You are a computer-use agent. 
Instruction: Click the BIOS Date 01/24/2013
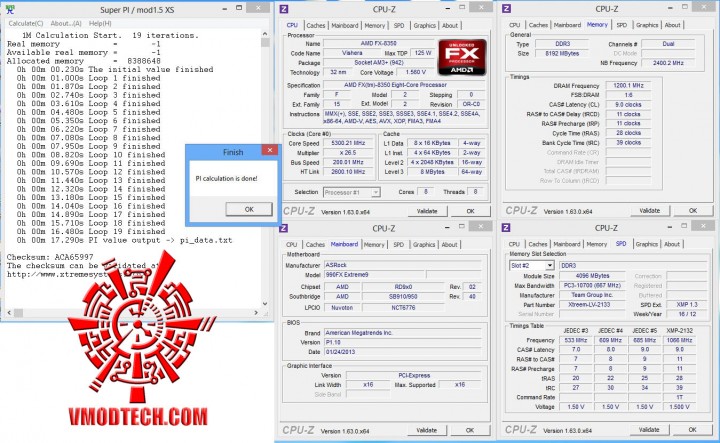pos(403,352)
